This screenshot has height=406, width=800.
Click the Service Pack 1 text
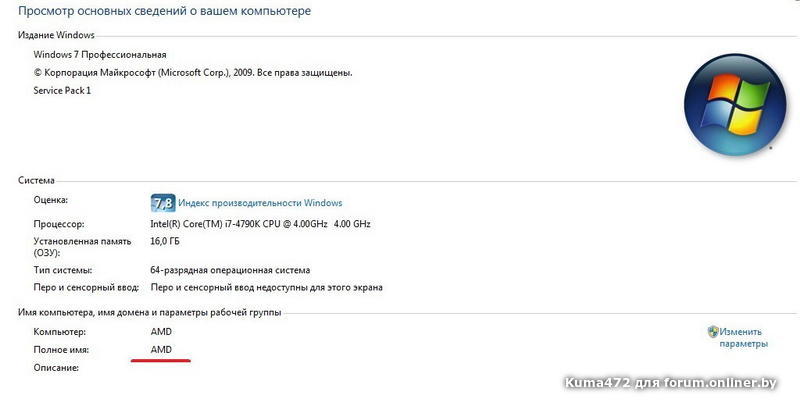click(x=62, y=90)
